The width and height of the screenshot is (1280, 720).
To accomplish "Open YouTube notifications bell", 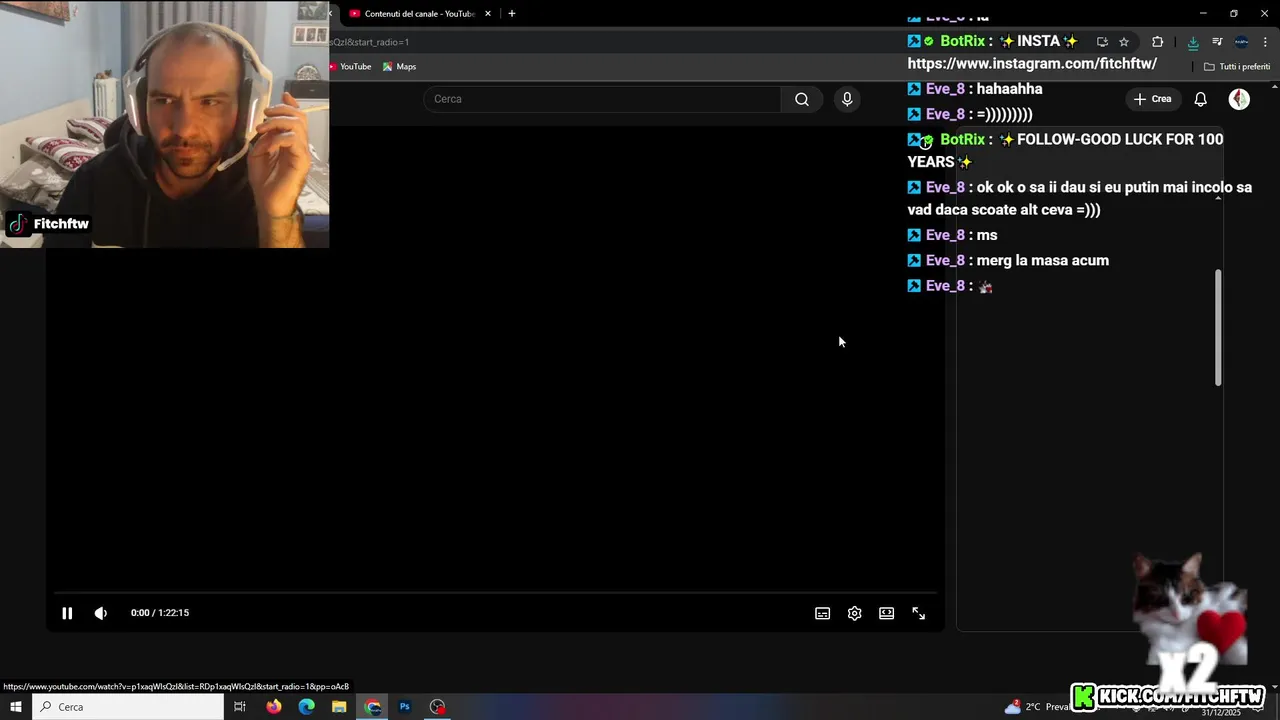I will [x=1200, y=99].
